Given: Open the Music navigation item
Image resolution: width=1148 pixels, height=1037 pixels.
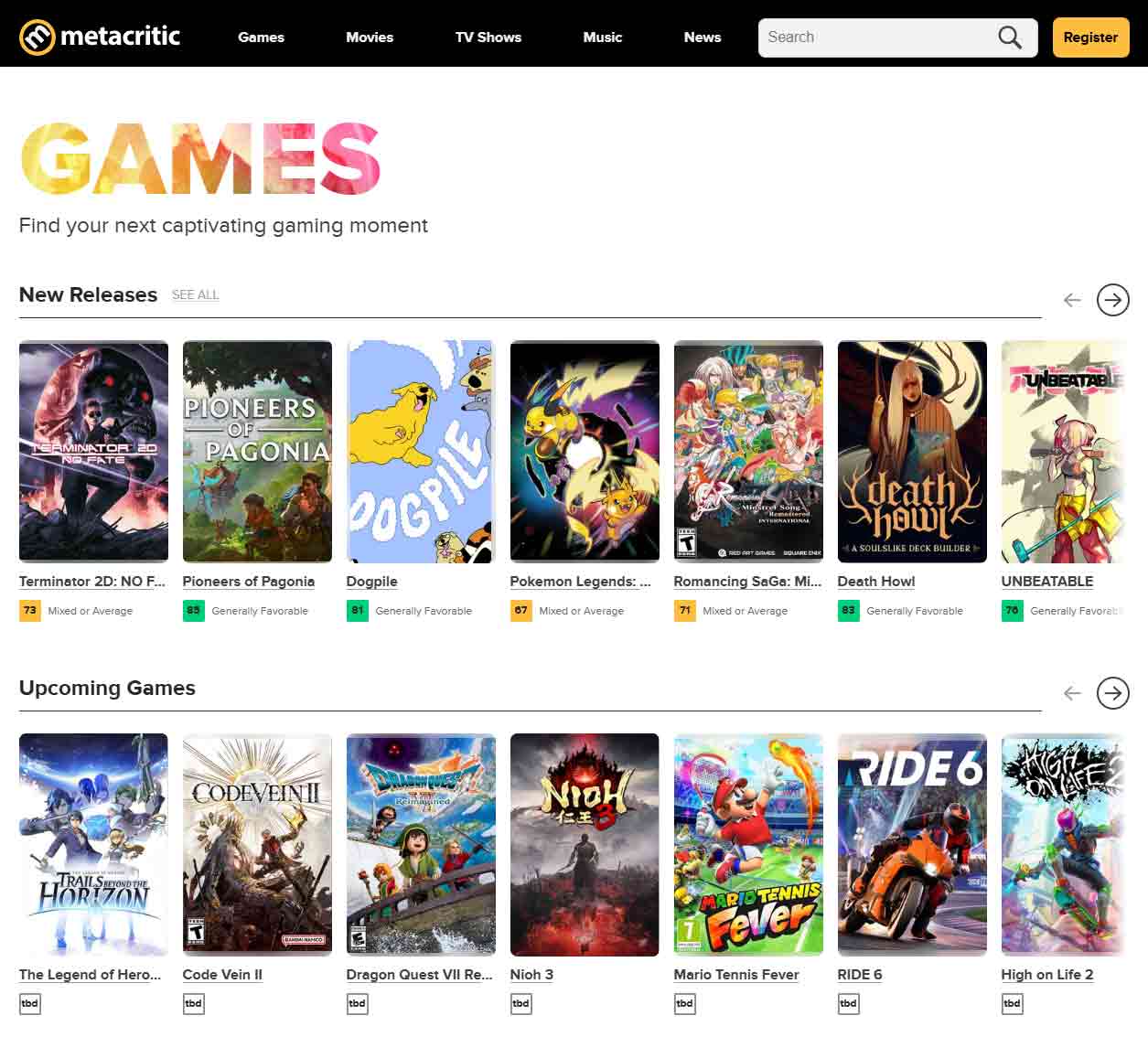Looking at the screenshot, I should point(602,37).
